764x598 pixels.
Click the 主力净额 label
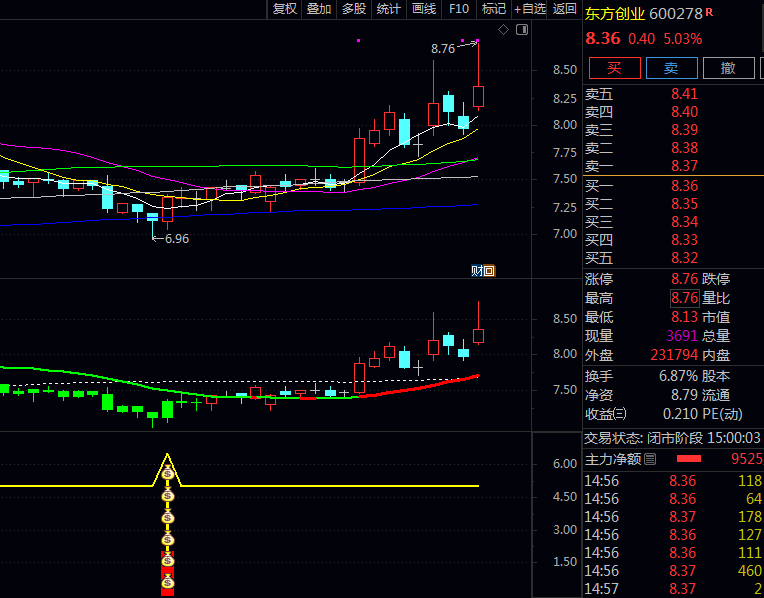613,459
